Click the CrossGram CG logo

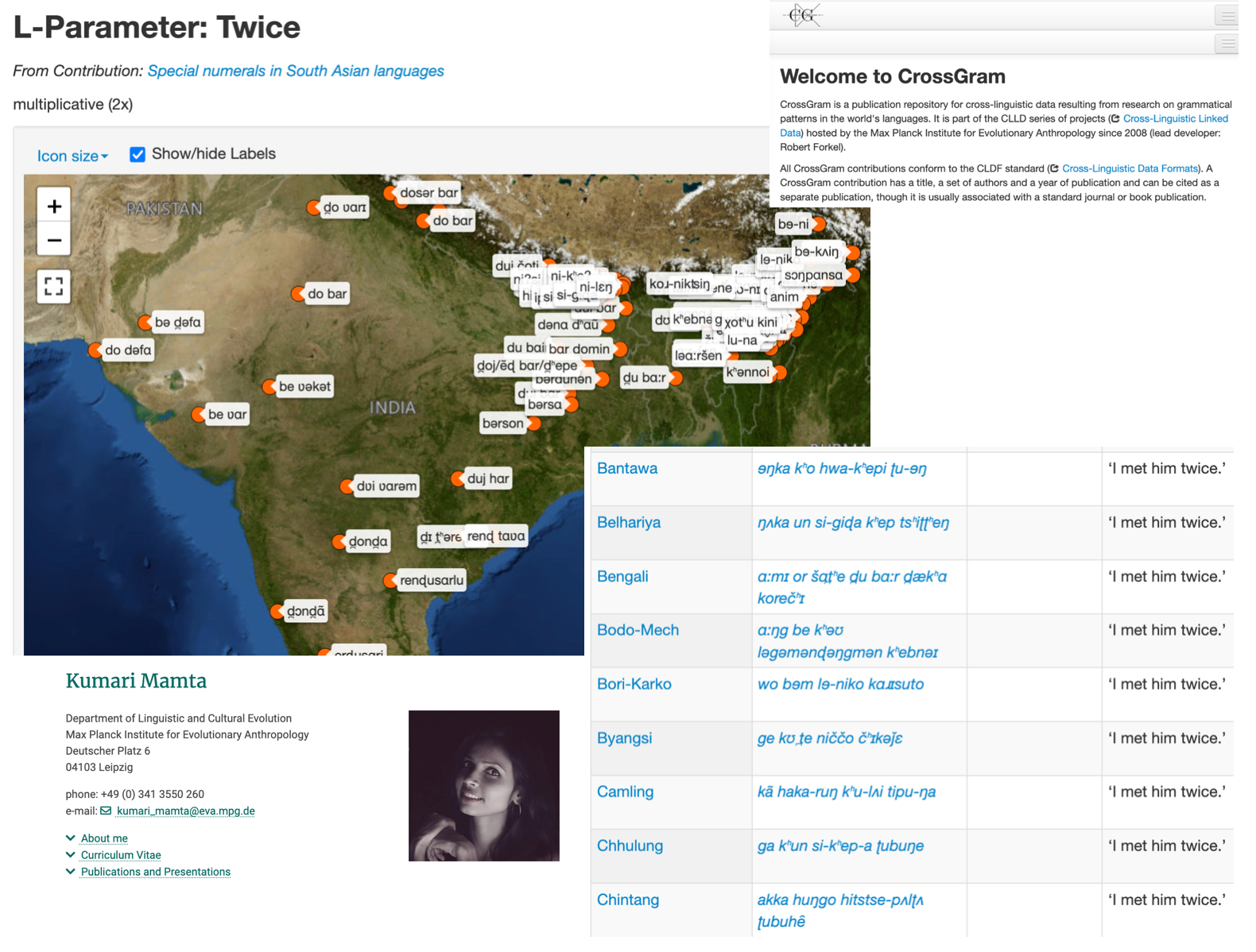803,15
